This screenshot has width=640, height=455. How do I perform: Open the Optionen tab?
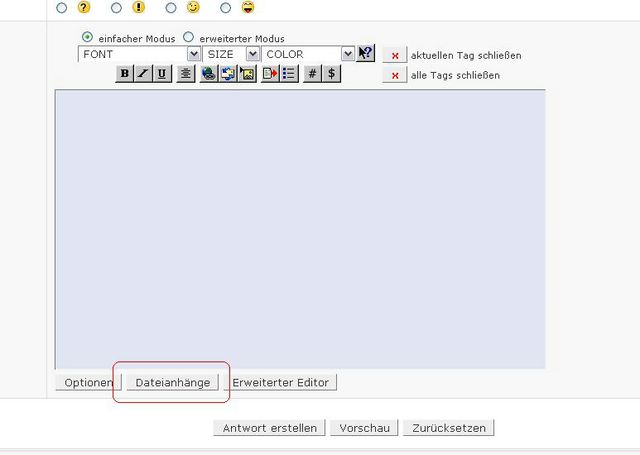coord(88,382)
